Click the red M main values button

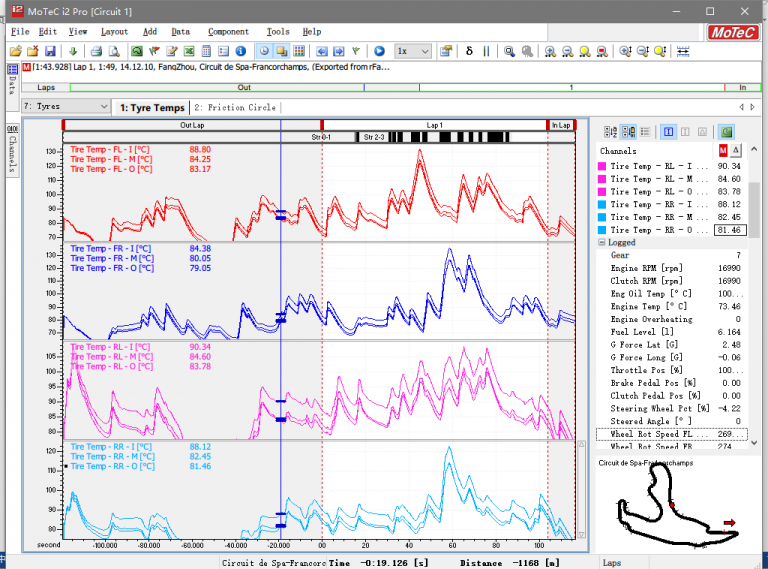(x=723, y=150)
